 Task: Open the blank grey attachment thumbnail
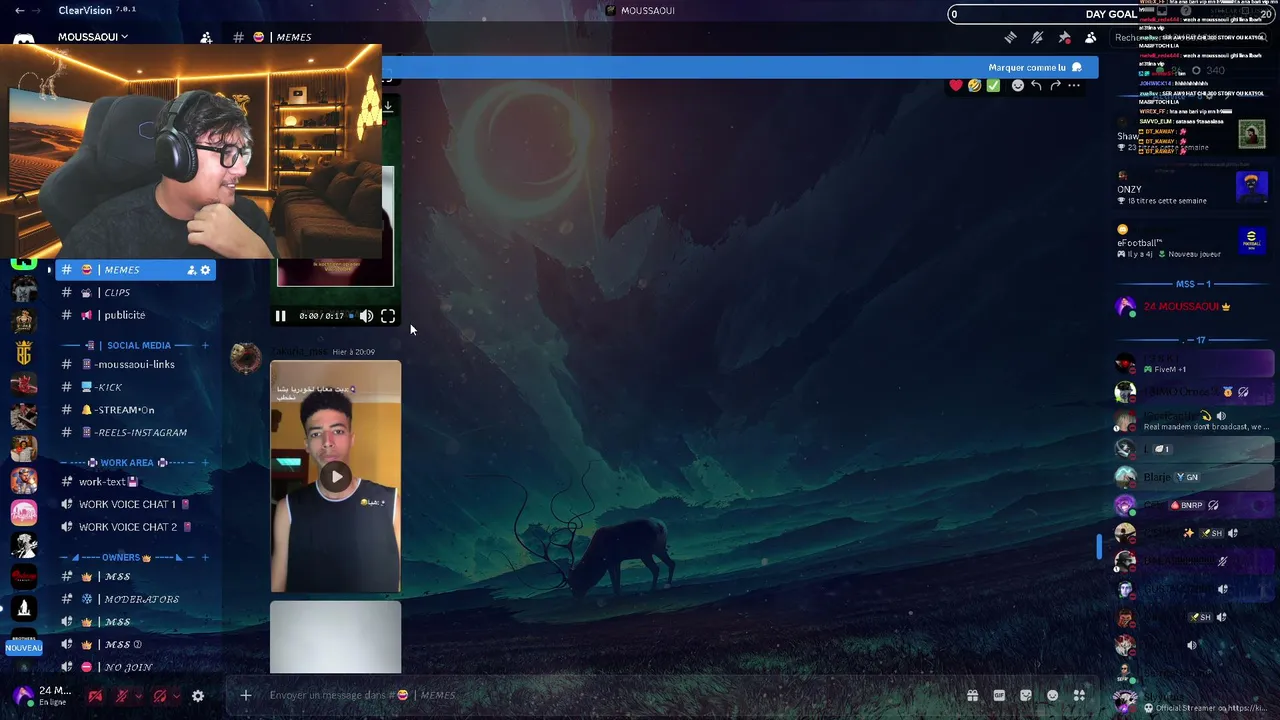tap(336, 637)
